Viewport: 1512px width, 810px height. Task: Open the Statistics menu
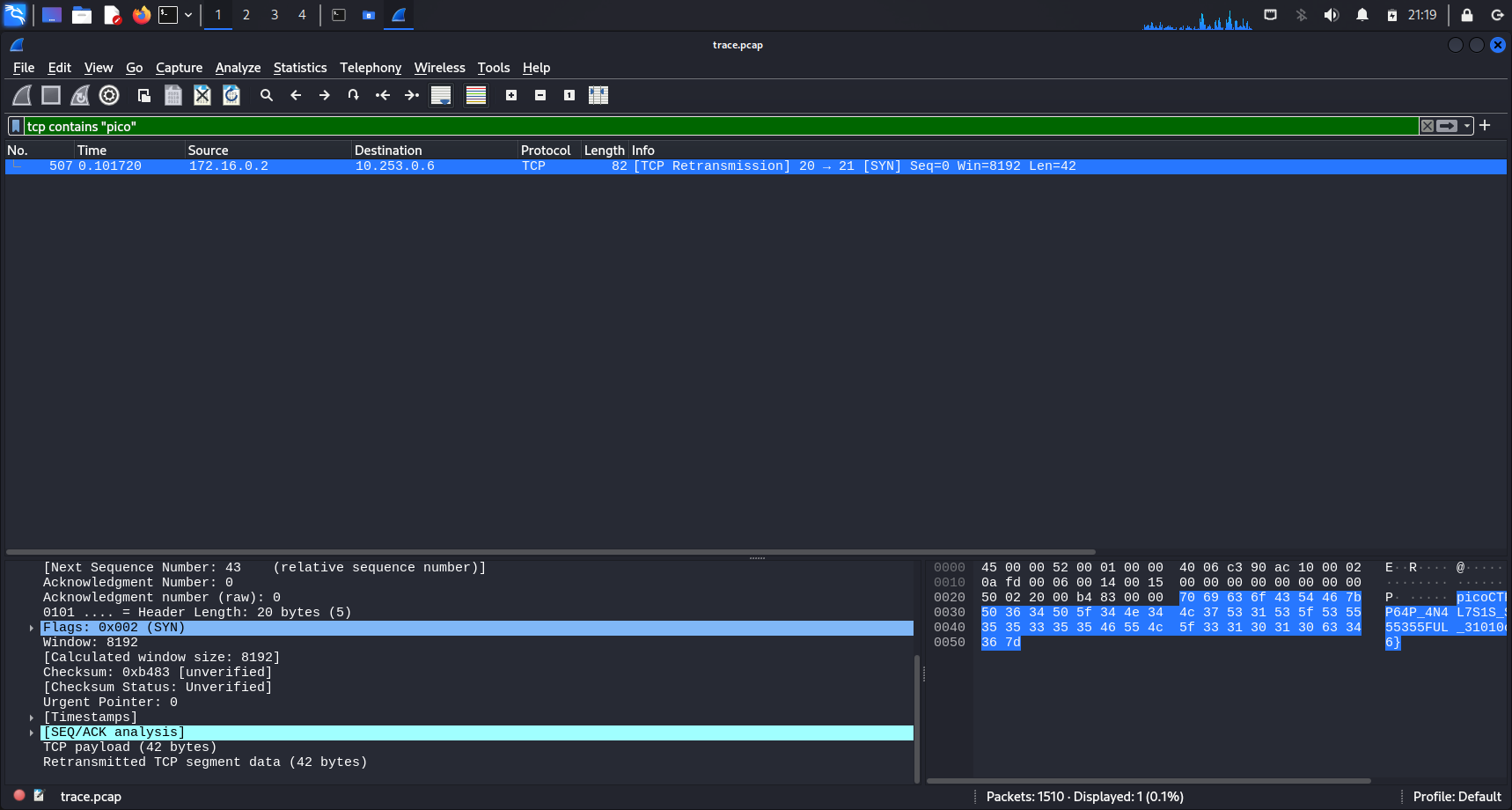299,68
